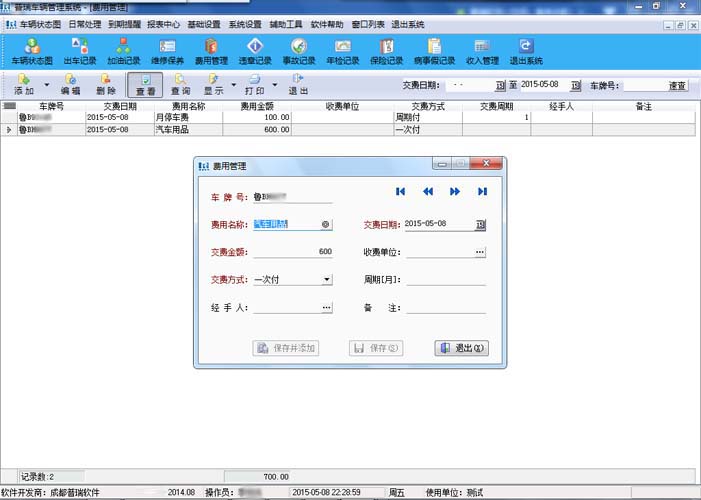The image size is (701, 500).
Task: Go to last record in dialog
Action: [482, 191]
